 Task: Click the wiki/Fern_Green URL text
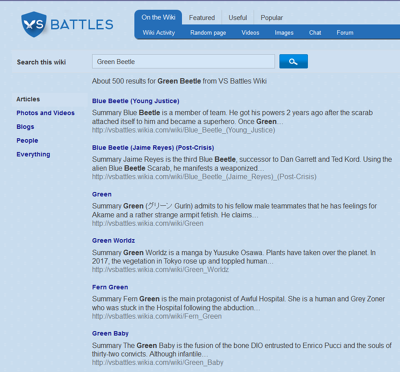pyautogui.click(x=157, y=316)
